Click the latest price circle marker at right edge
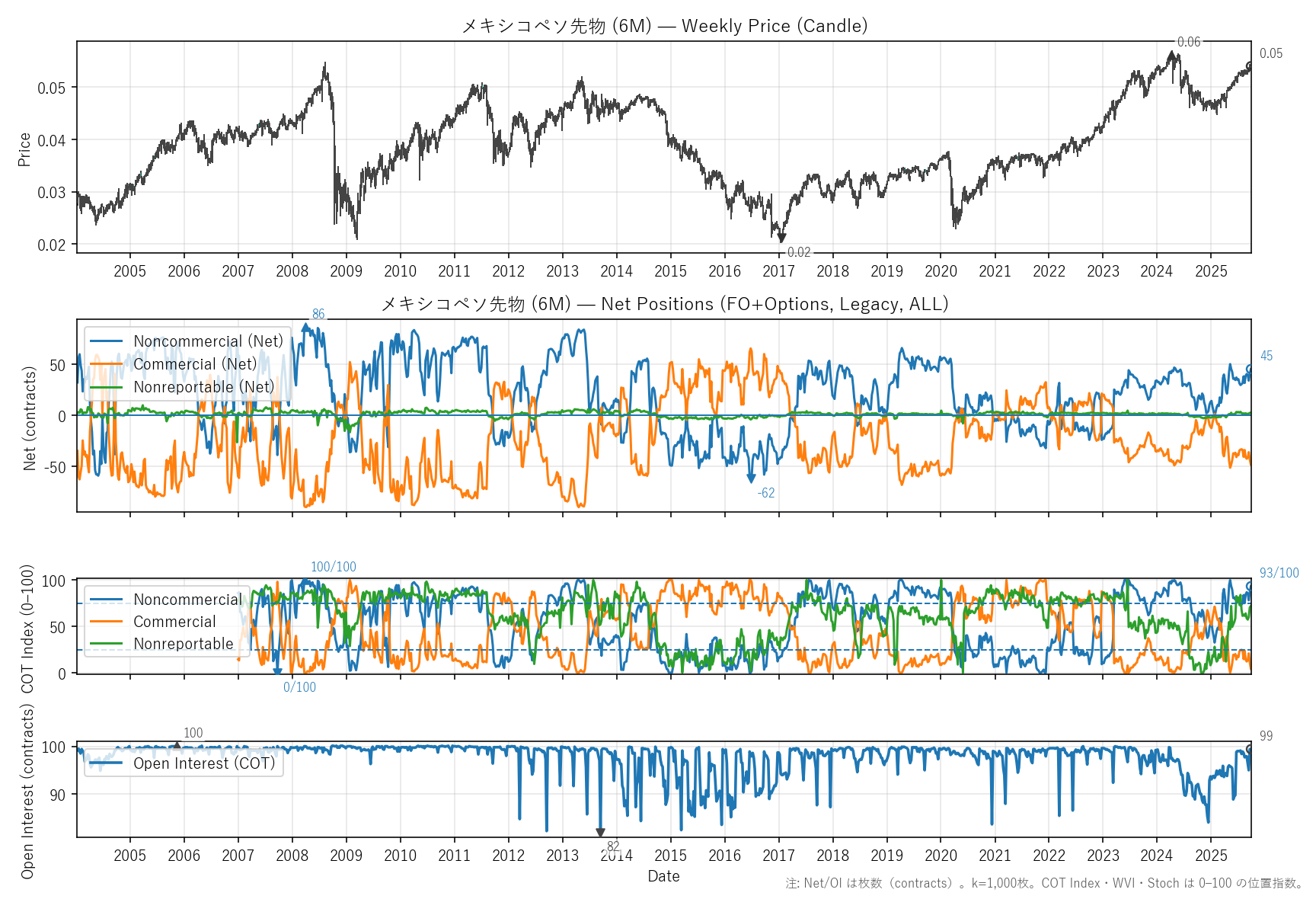This screenshot has width=1316, height=899. coord(1249,66)
